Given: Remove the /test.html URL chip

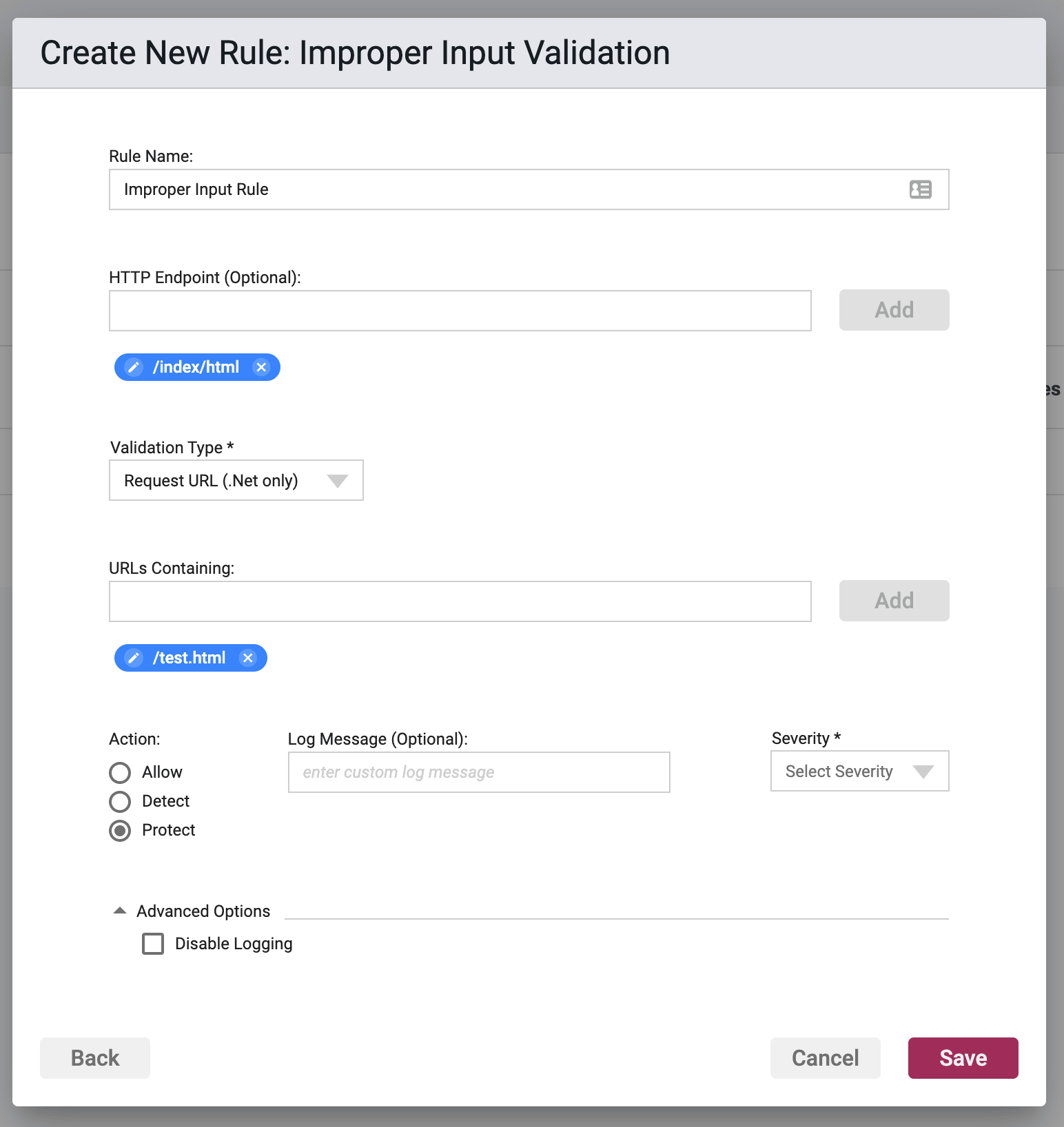Looking at the screenshot, I should pyautogui.click(x=248, y=658).
